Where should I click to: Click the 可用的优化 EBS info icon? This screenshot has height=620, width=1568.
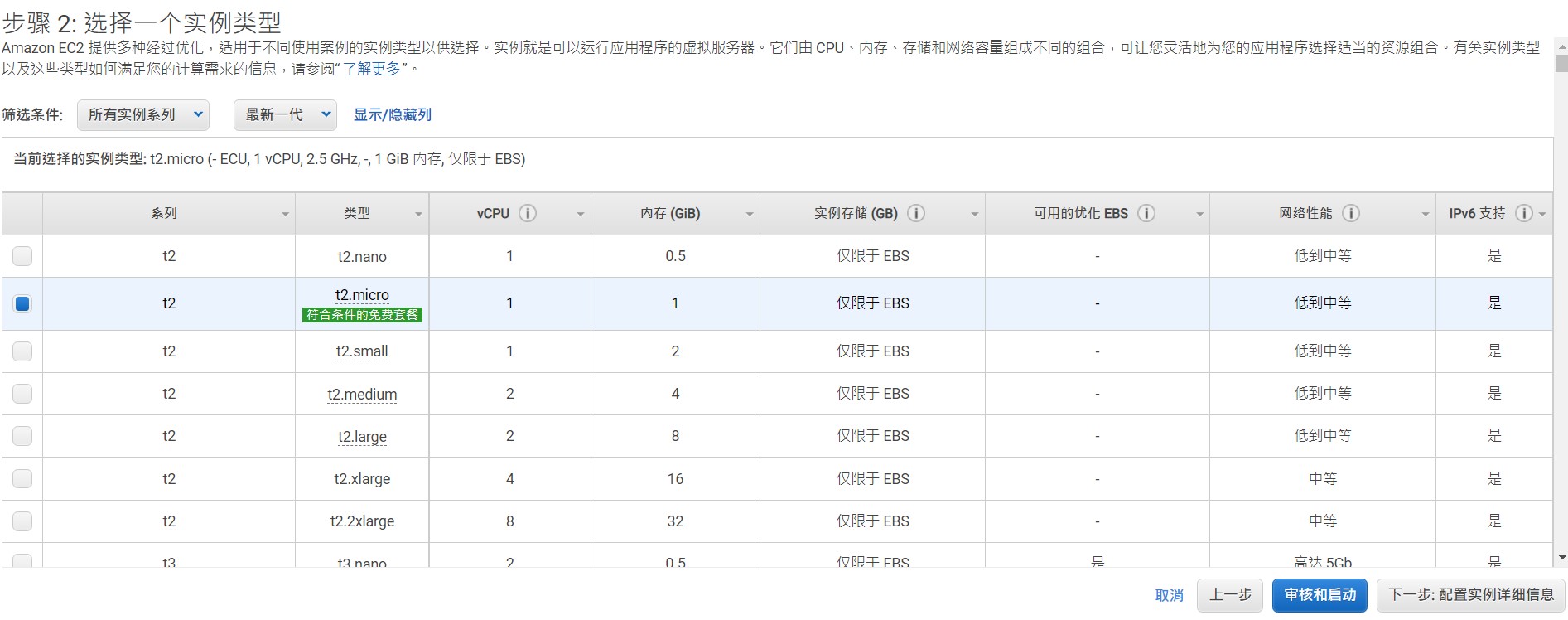point(1146,213)
